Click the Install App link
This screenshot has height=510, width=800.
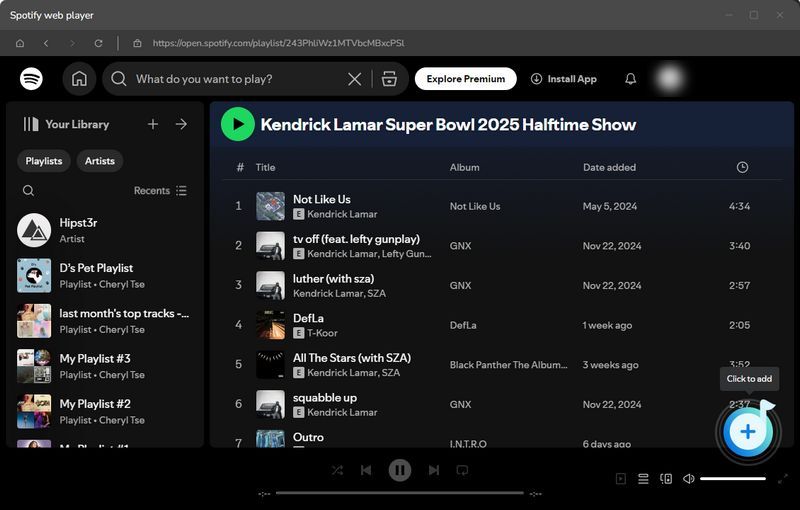[x=563, y=79]
